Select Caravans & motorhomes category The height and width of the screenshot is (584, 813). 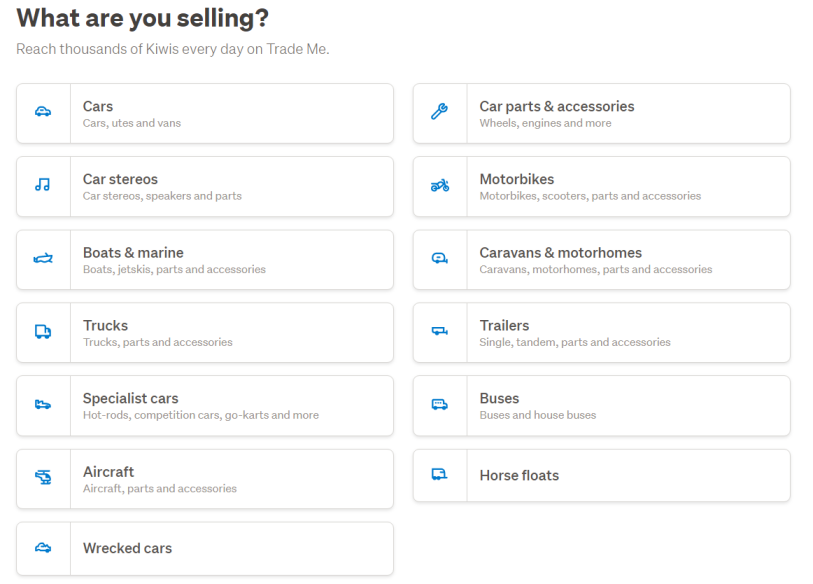[560, 253]
